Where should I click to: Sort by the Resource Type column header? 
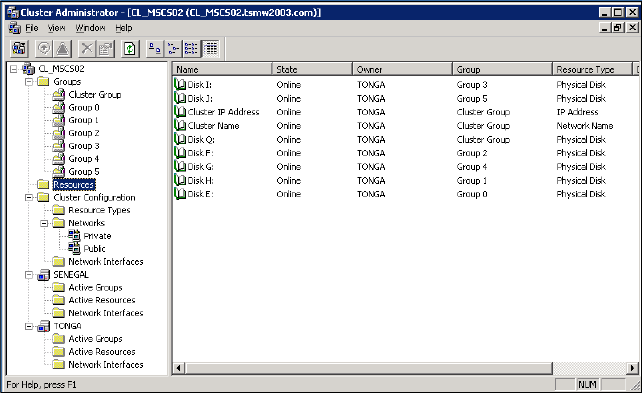click(x=592, y=69)
